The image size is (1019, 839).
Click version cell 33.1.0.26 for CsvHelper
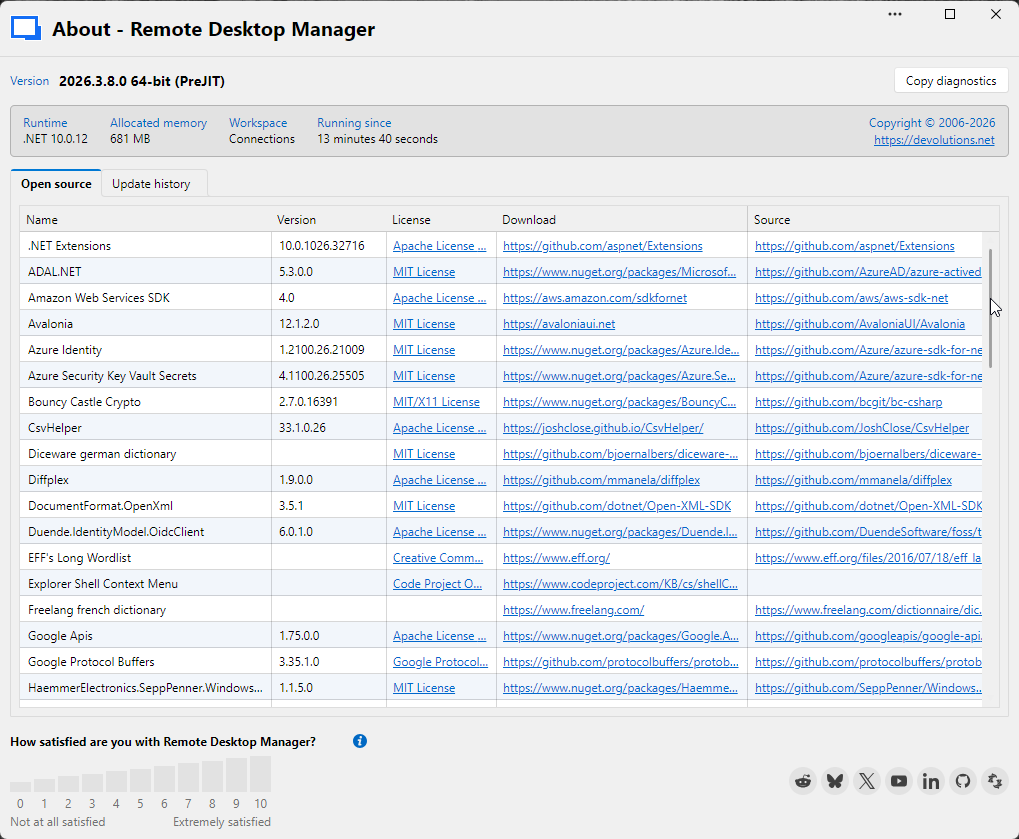(329, 428)
